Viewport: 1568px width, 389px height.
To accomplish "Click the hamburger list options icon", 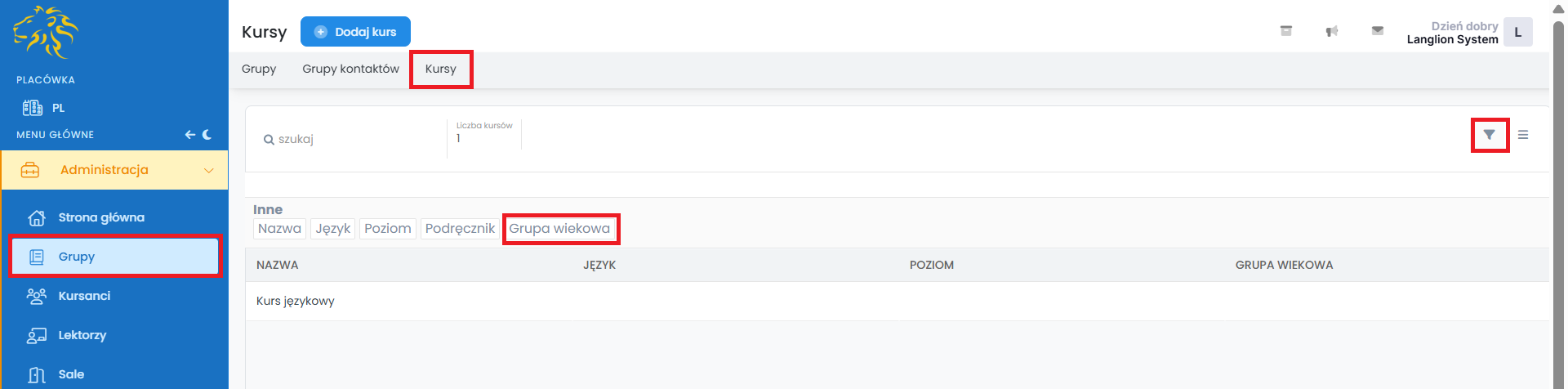I will click(1523, 135).
